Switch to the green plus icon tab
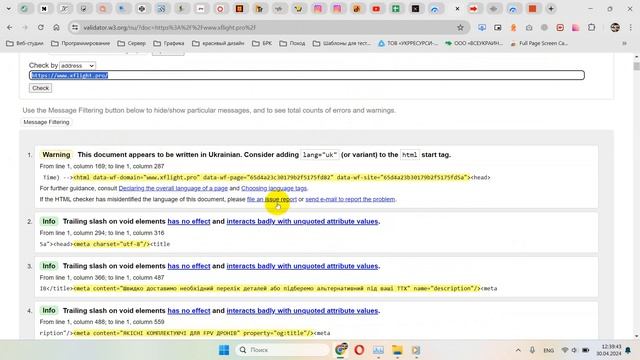The width and height of the screenshot is (640, 360). click(396, 9)
